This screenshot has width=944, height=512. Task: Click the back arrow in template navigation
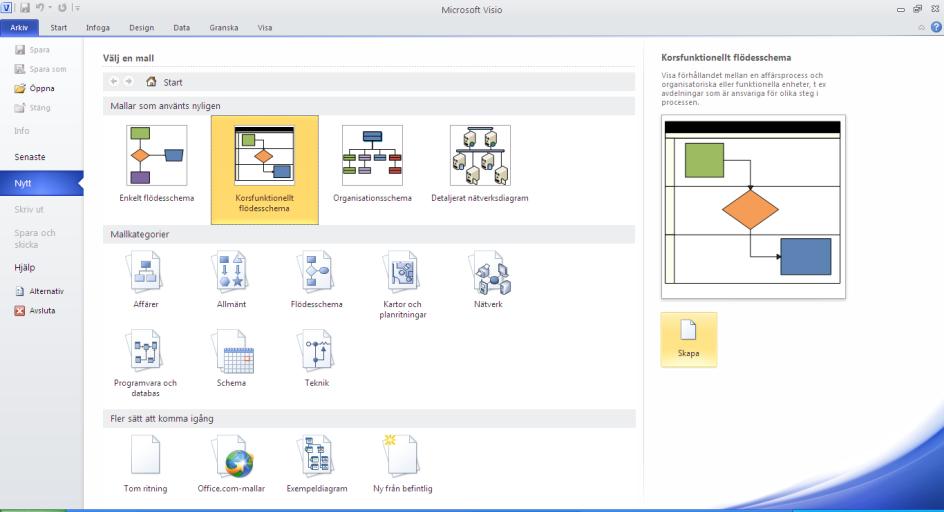pos(114,81)
